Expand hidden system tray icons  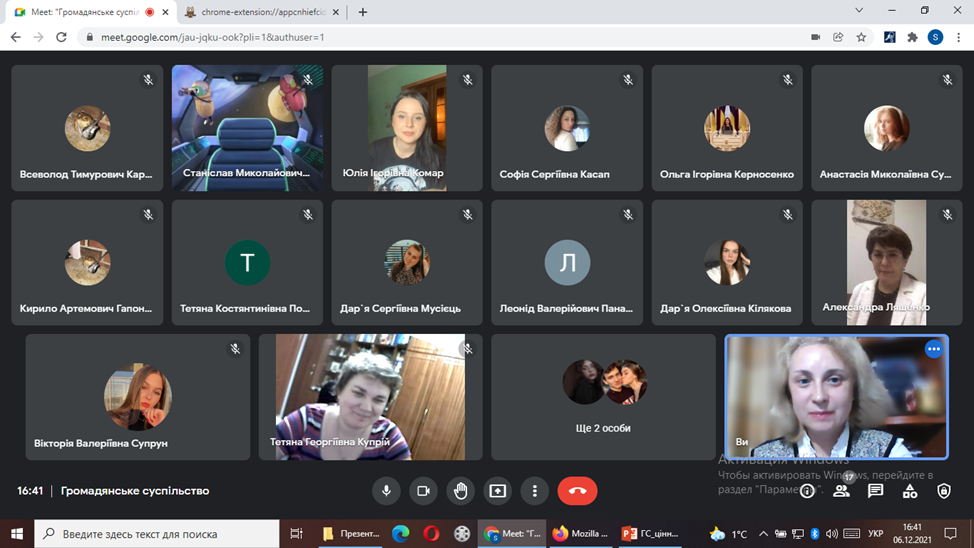pos(763,534)
